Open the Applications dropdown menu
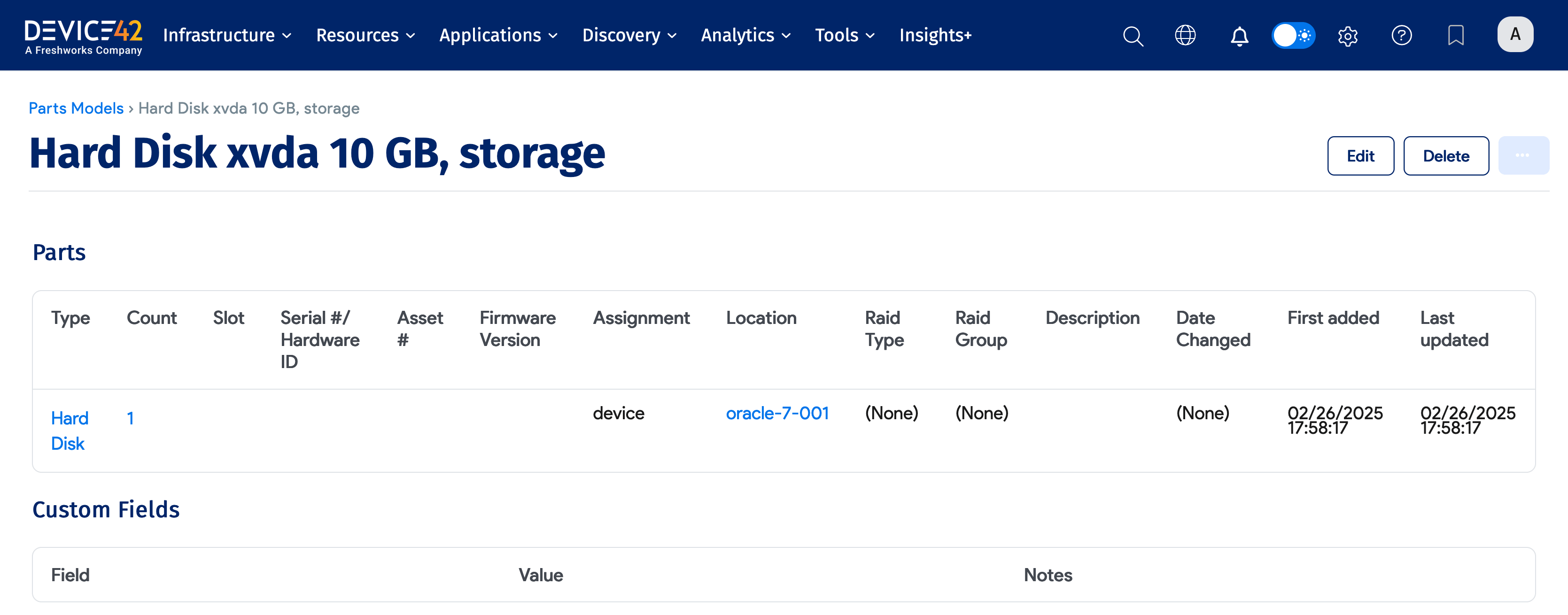The width and height of the screenshot is (1568, 615). pyautogui.click(x=498, y=35)
